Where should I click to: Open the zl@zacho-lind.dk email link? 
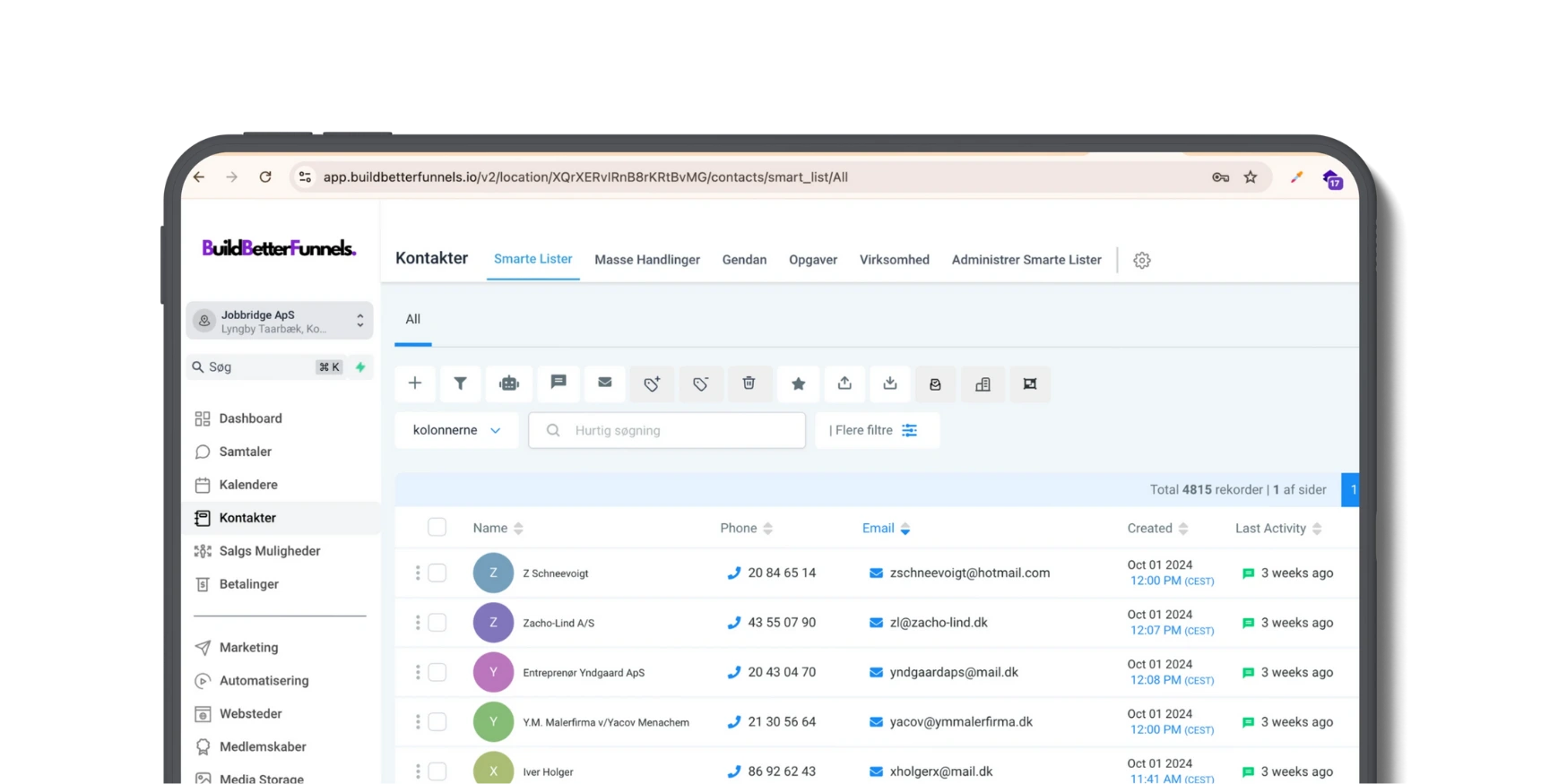(938, 623)
